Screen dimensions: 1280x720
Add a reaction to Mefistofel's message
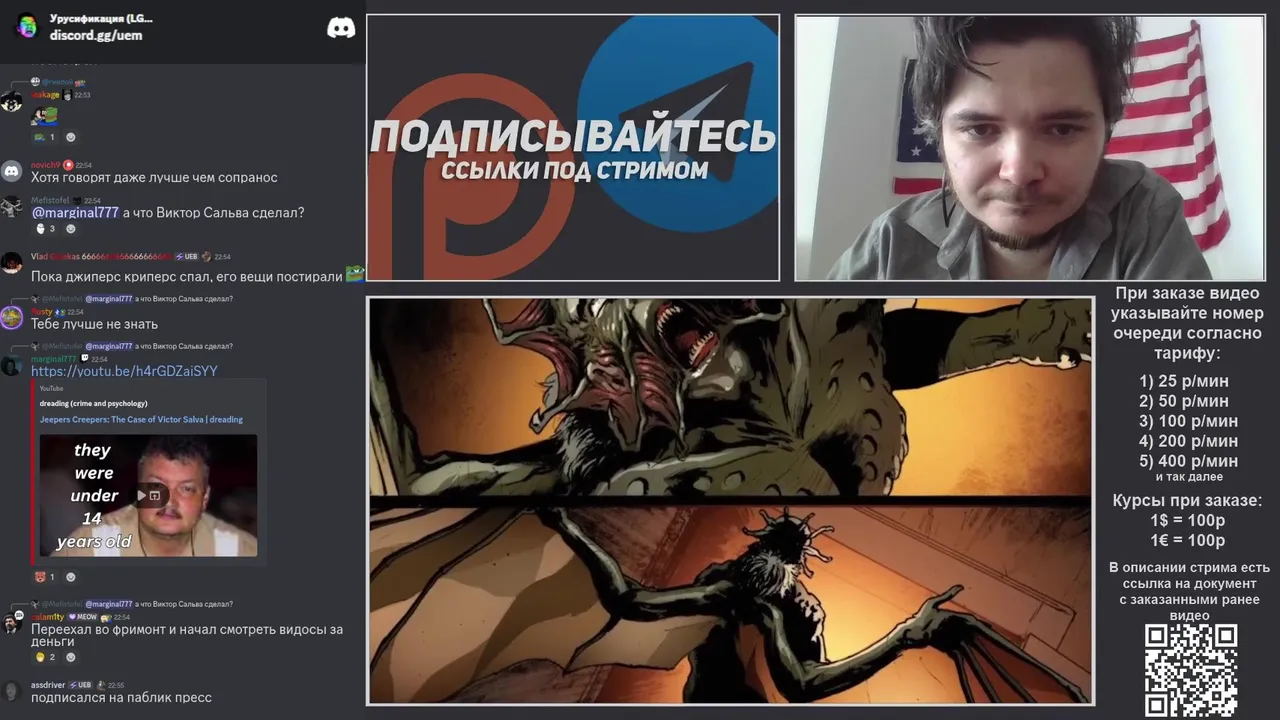70,229
